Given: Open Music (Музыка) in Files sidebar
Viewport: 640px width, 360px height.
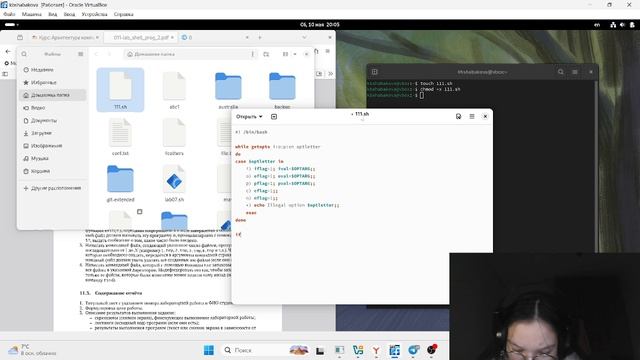Looking at the screenshot, I should click(53, 158).
